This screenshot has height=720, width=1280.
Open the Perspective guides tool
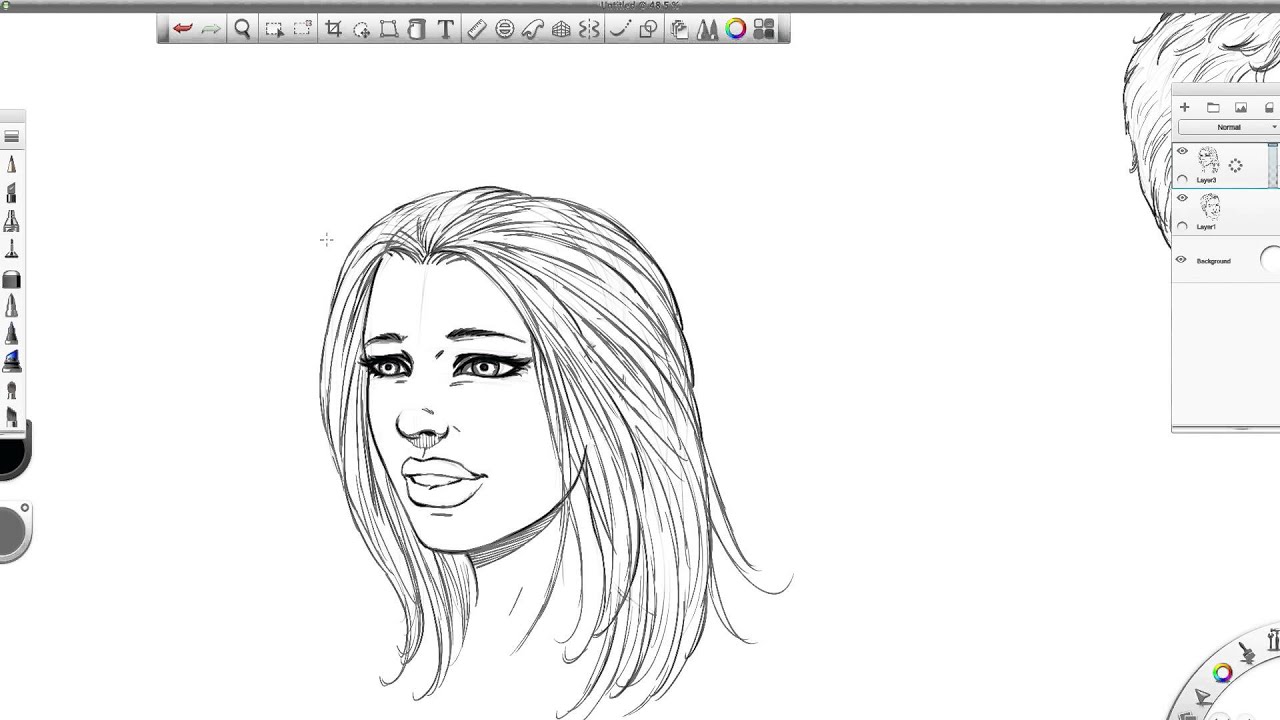[561, 29]
